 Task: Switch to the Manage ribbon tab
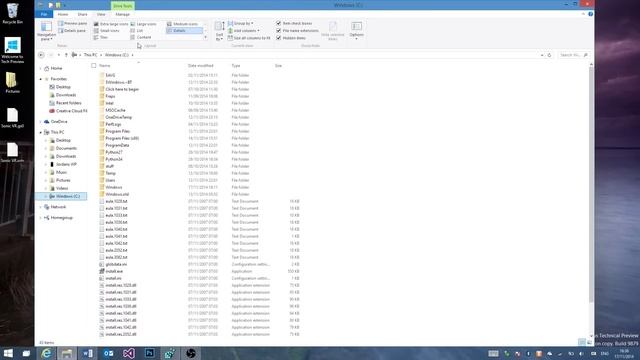click(x=122, y=14)
